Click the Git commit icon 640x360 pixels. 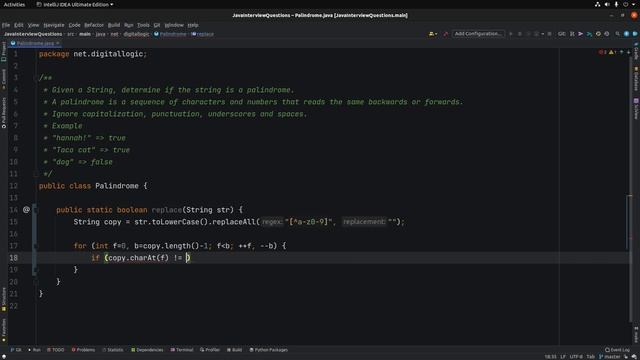pyautogui.click(x=581, y=34)
